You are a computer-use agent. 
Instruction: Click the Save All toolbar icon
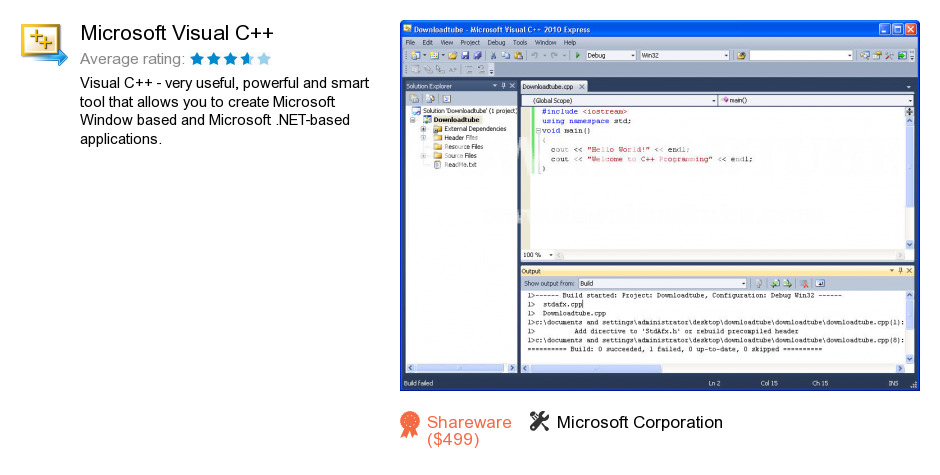[x=477, y=55]
